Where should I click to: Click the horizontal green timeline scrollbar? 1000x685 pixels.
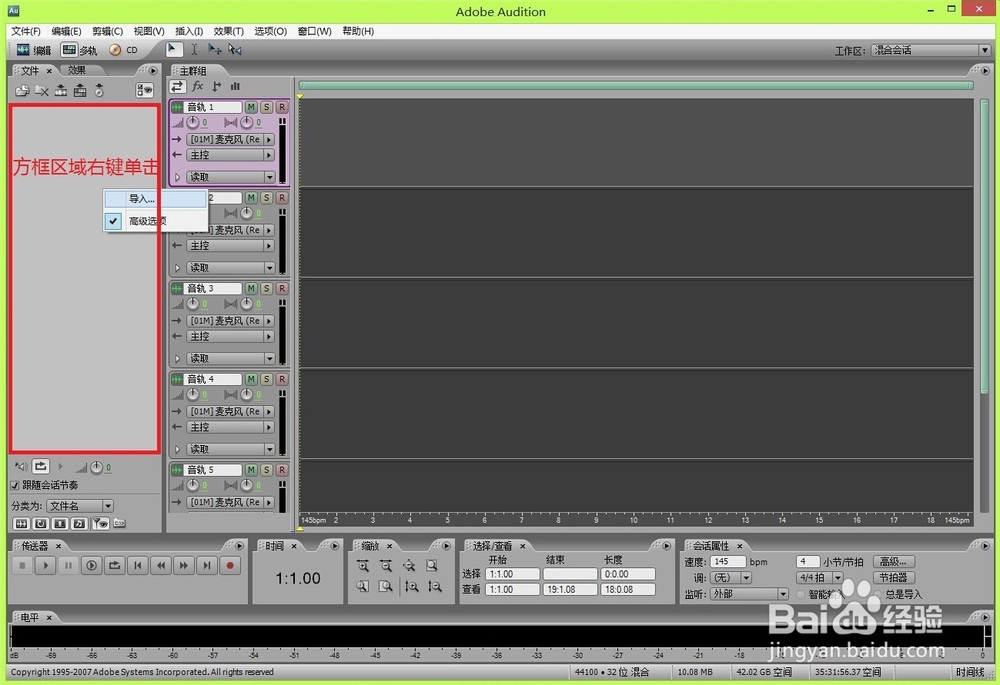tap(635, 85)
